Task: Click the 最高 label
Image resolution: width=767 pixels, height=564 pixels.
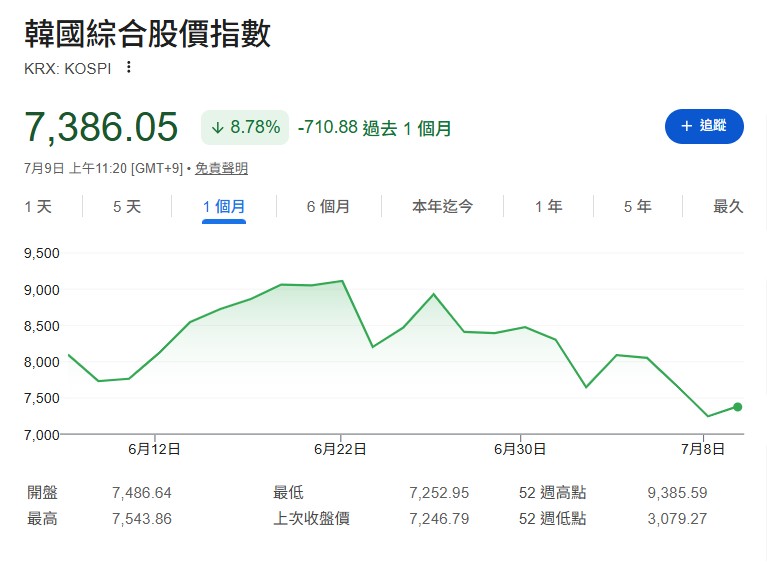Action: point(42,519)
